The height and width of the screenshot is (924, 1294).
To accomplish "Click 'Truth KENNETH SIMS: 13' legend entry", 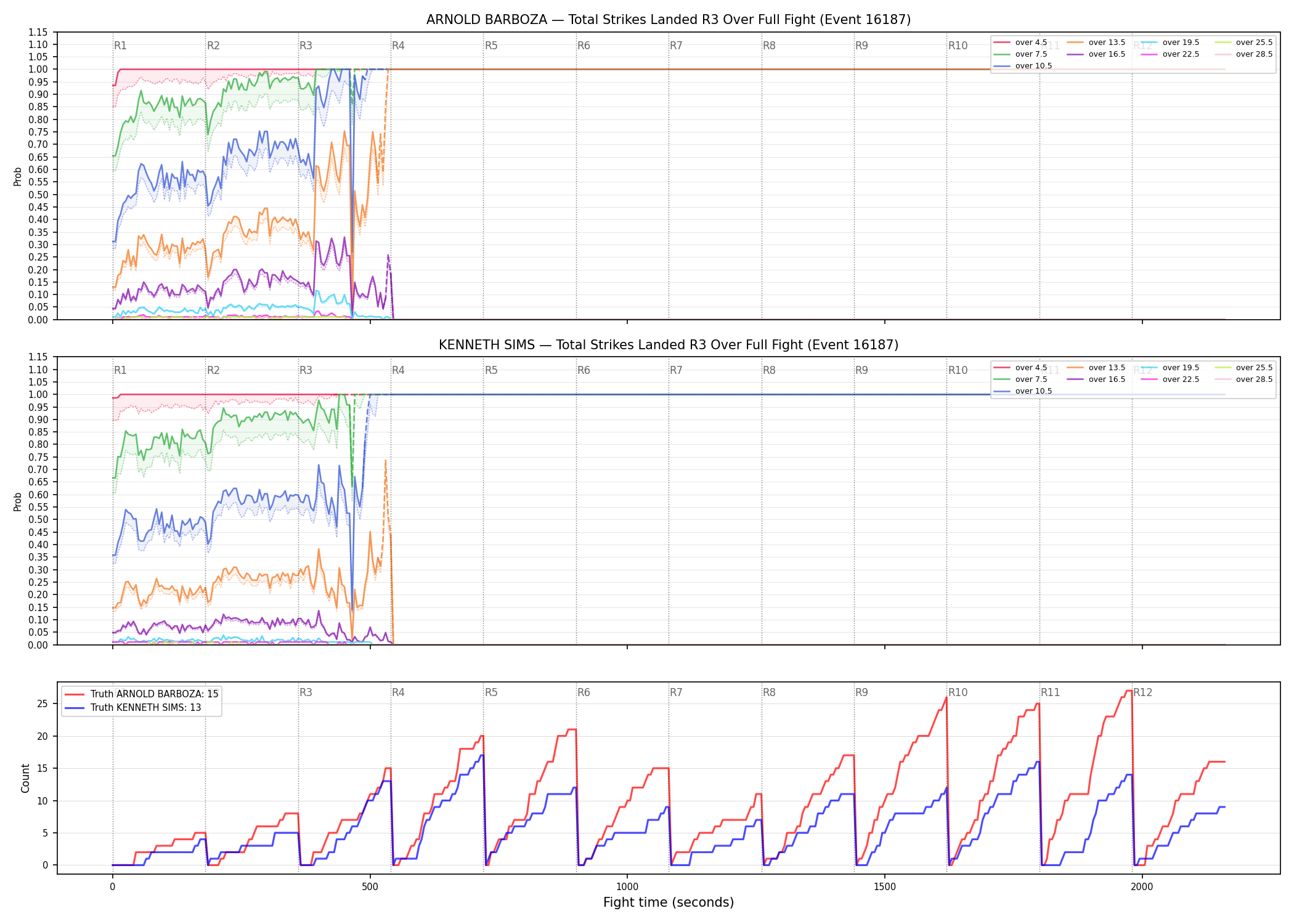I will pos(134,708).
